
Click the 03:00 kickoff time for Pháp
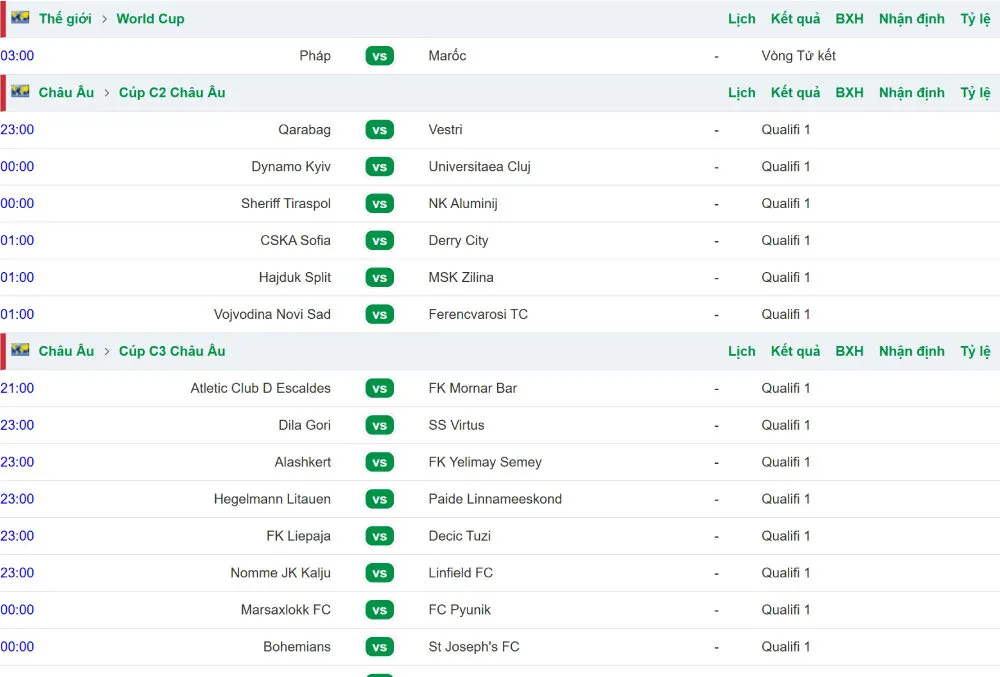pyautogui.click(x=17, y=56)
